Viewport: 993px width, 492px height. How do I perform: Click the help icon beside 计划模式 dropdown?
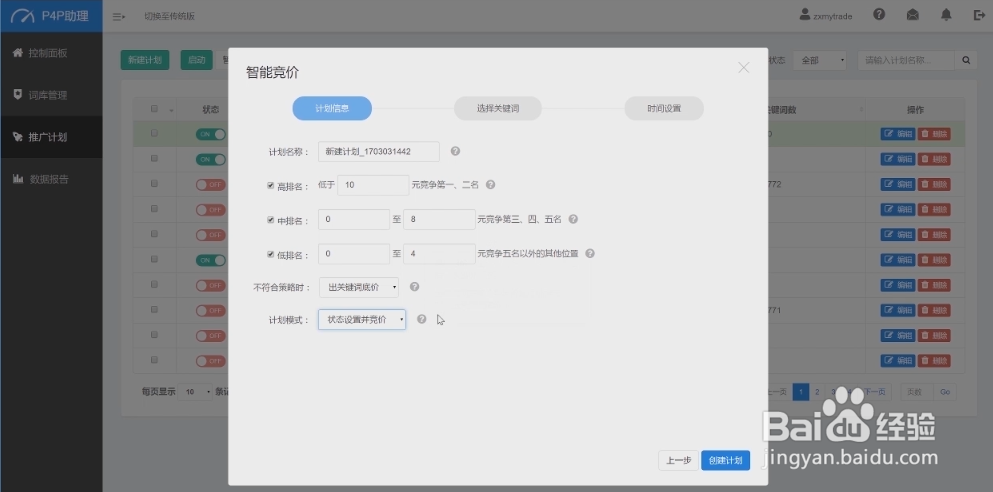422,320
